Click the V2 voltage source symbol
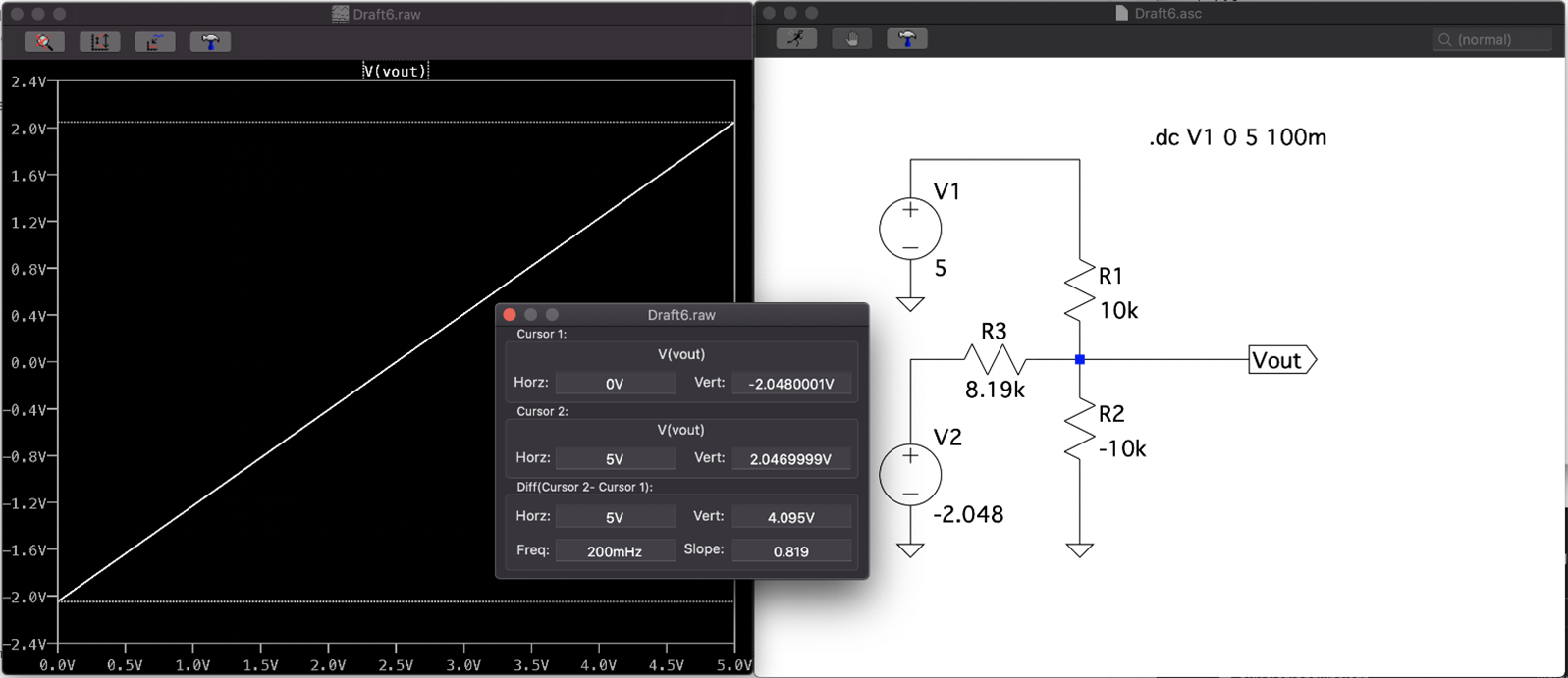 910,475
